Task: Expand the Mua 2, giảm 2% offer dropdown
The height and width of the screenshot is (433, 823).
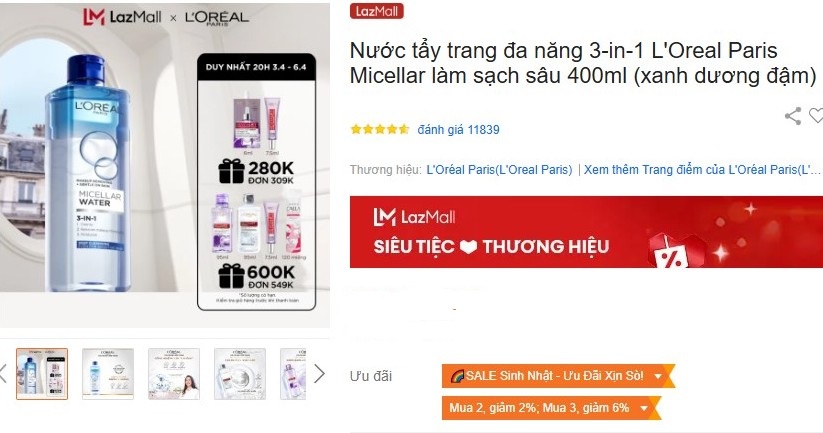Action: click(551, 408)
